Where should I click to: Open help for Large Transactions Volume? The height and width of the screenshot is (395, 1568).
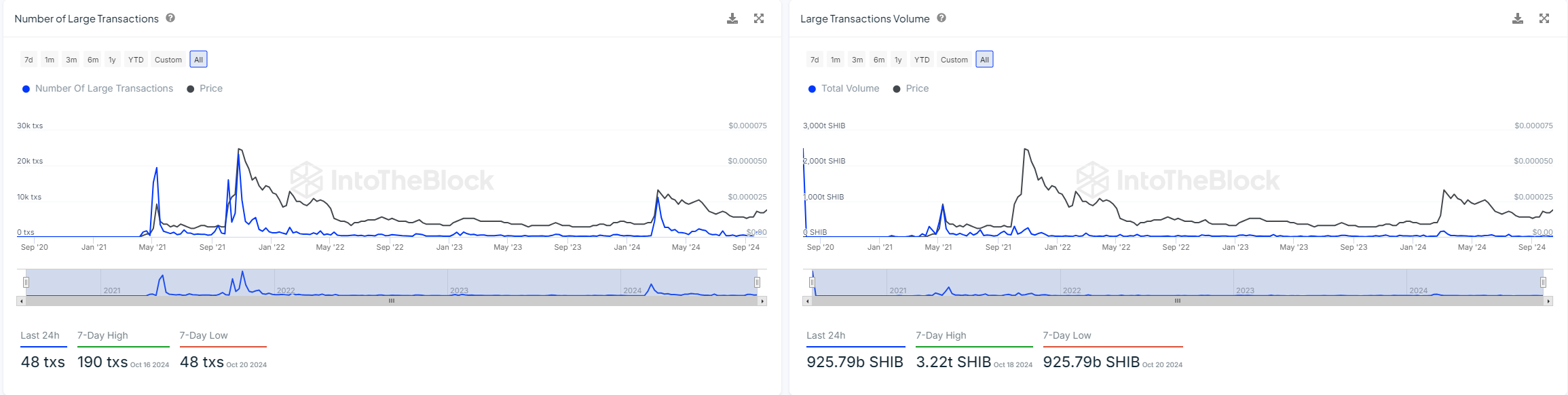pyautogui.click(x=941, y=18)
